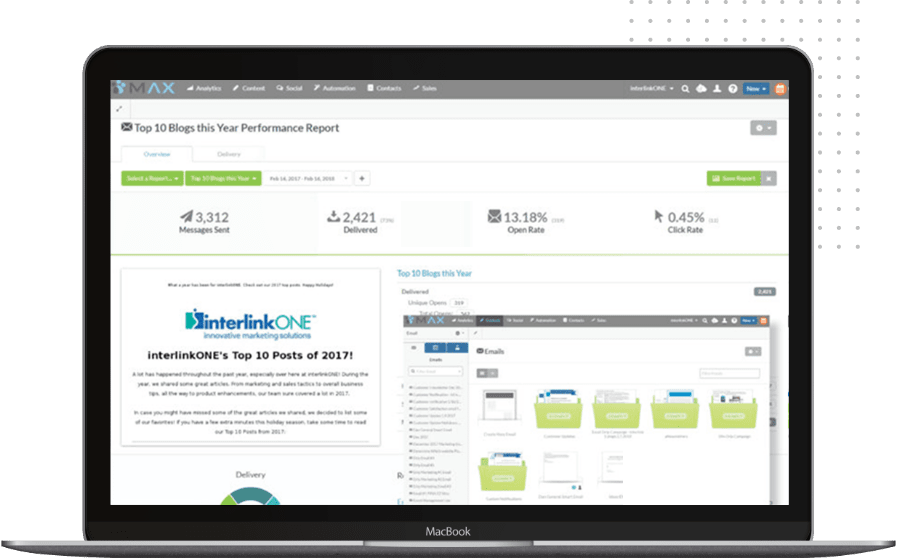This screenshot has height=558, width=897.
Task: Open the Select a Report dropdown
Action: [152, 179]
